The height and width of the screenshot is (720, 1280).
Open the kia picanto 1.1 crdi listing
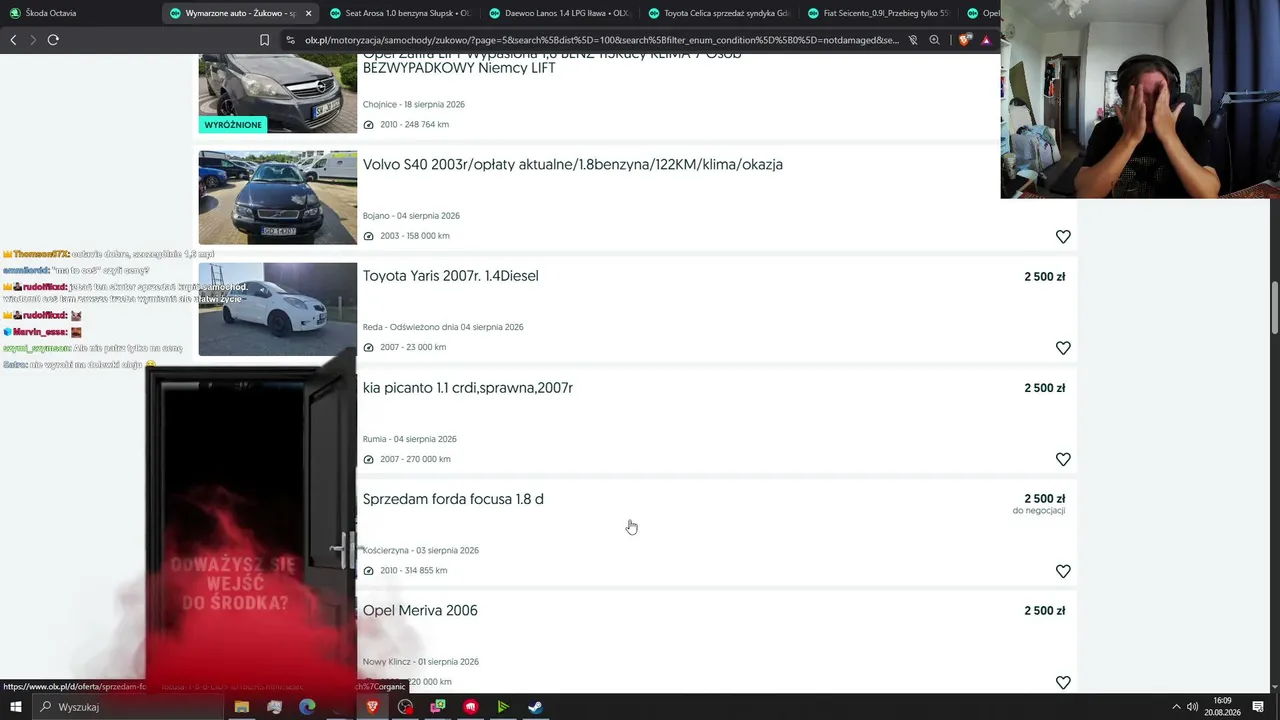(x=468, y=388)
